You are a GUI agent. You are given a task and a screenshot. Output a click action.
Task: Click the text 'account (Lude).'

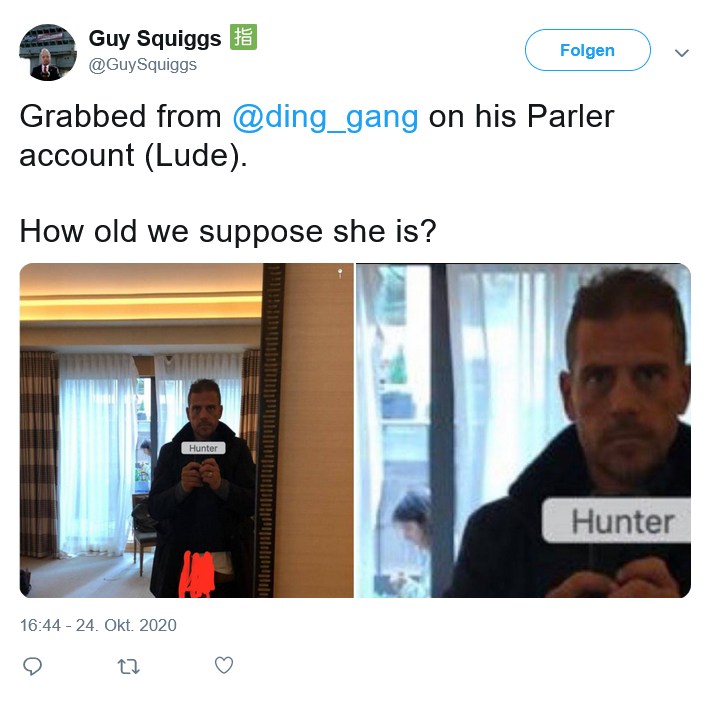(133, 155)
